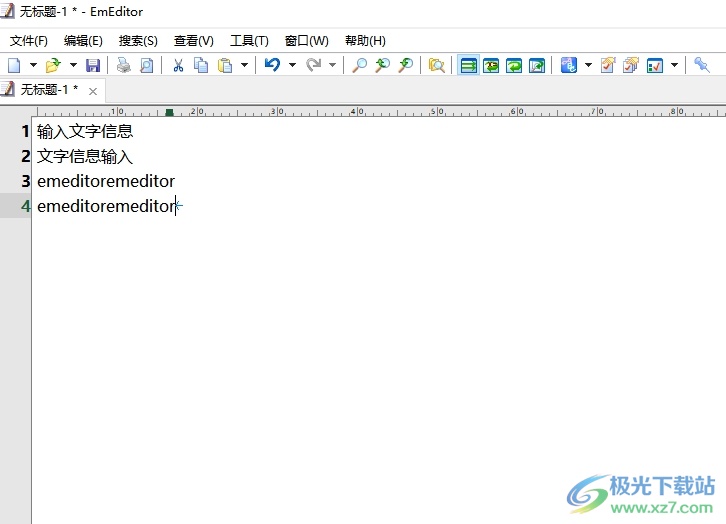
Task: Cut selection with the scissors icon
Action: [x=178, y=65]
